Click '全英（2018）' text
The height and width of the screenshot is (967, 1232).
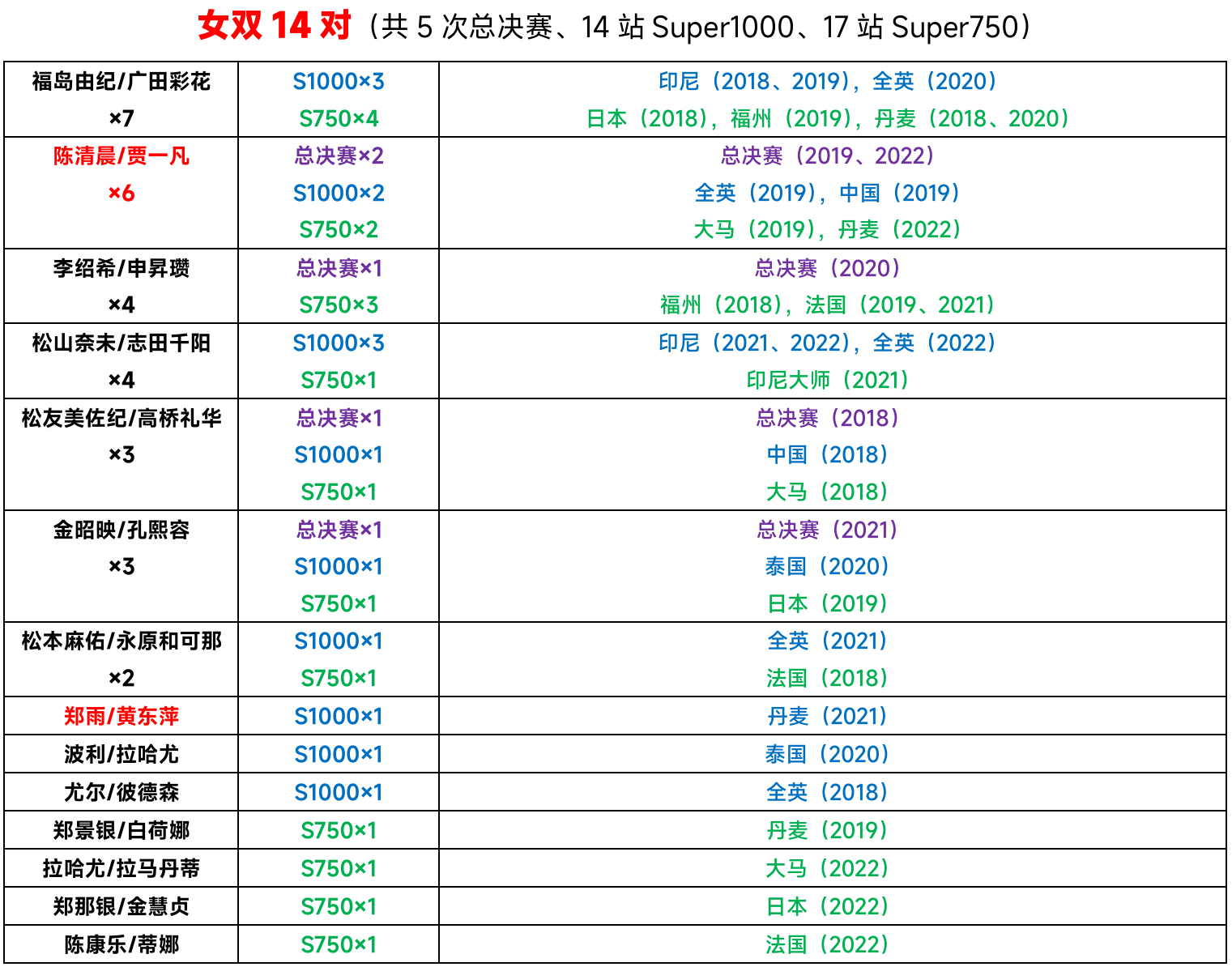828,792
